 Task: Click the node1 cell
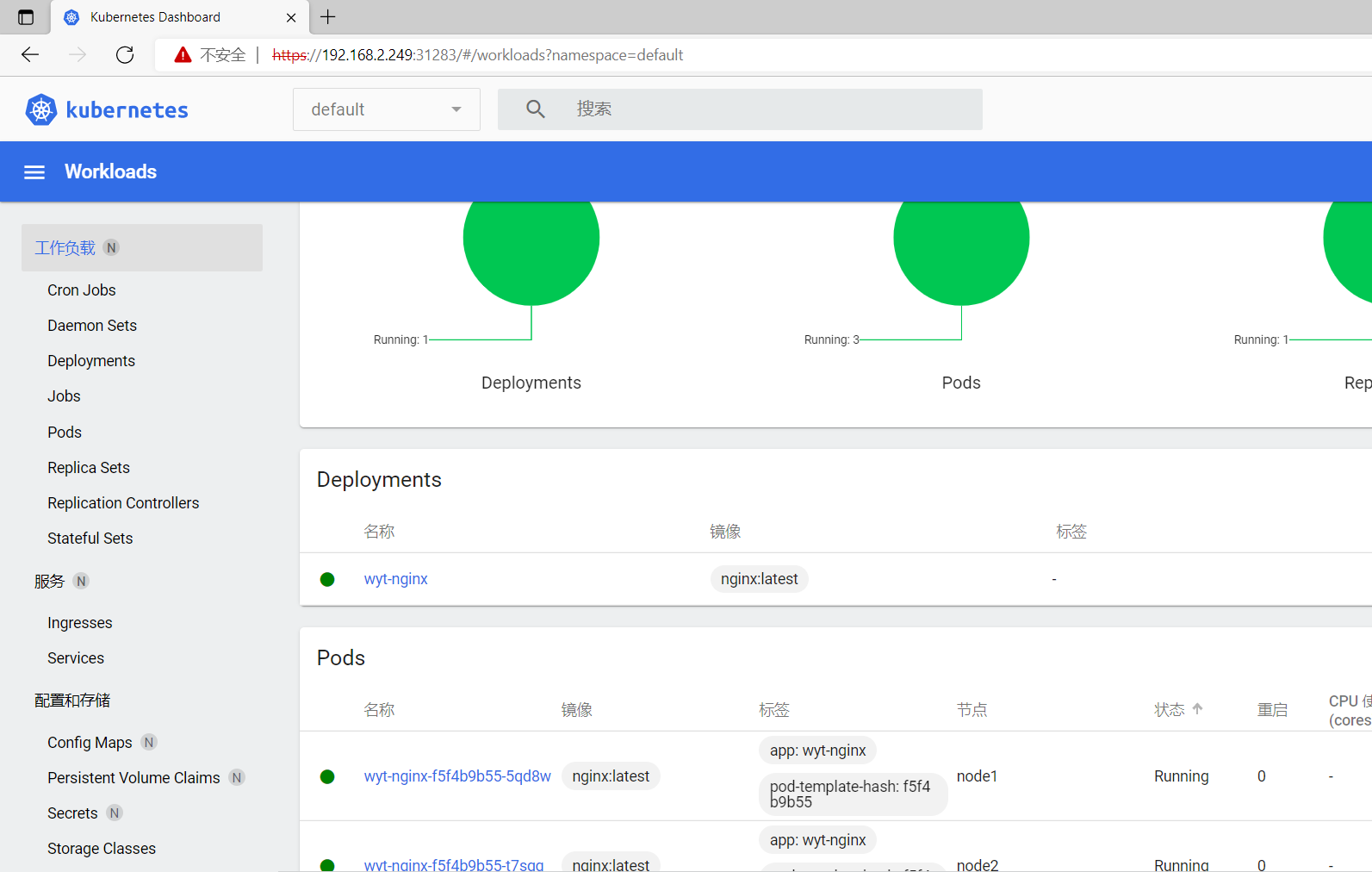coord(978,776)
